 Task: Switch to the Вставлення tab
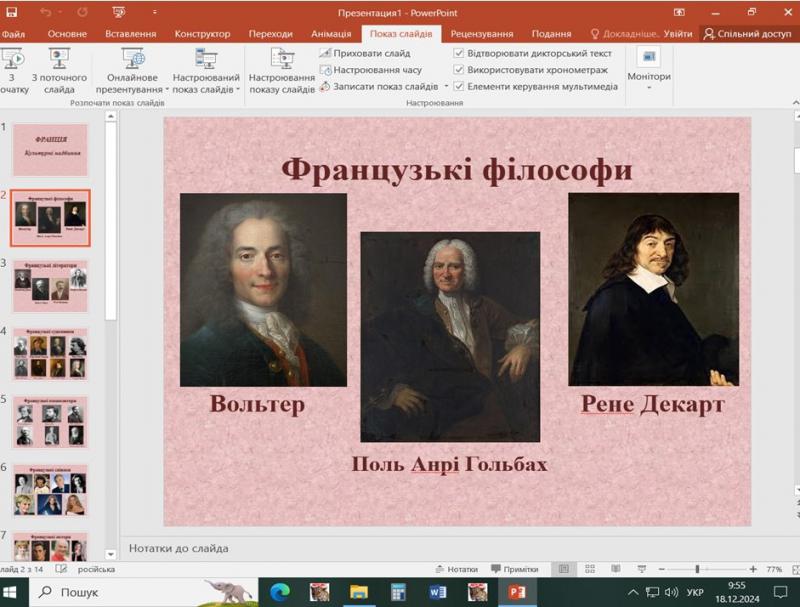[x=131, y=34]
